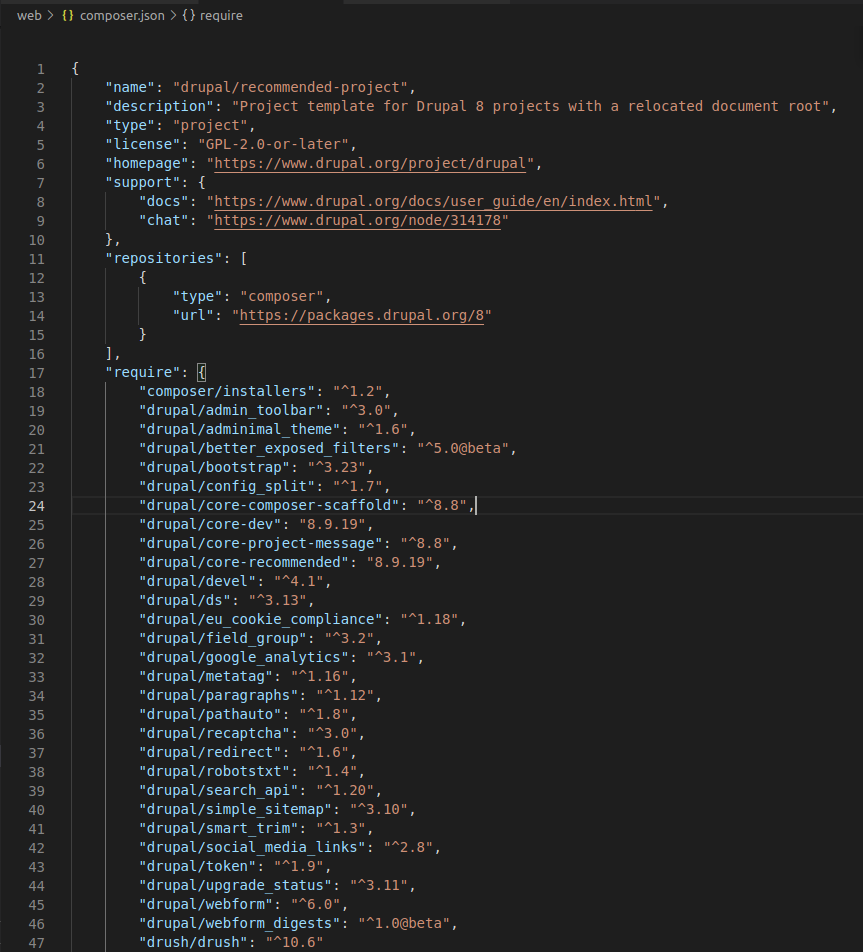This screenshot has width=863, height=952.
Task: Open the 'require' breadcrumb symbol dropdown
Action: point(221,15)
